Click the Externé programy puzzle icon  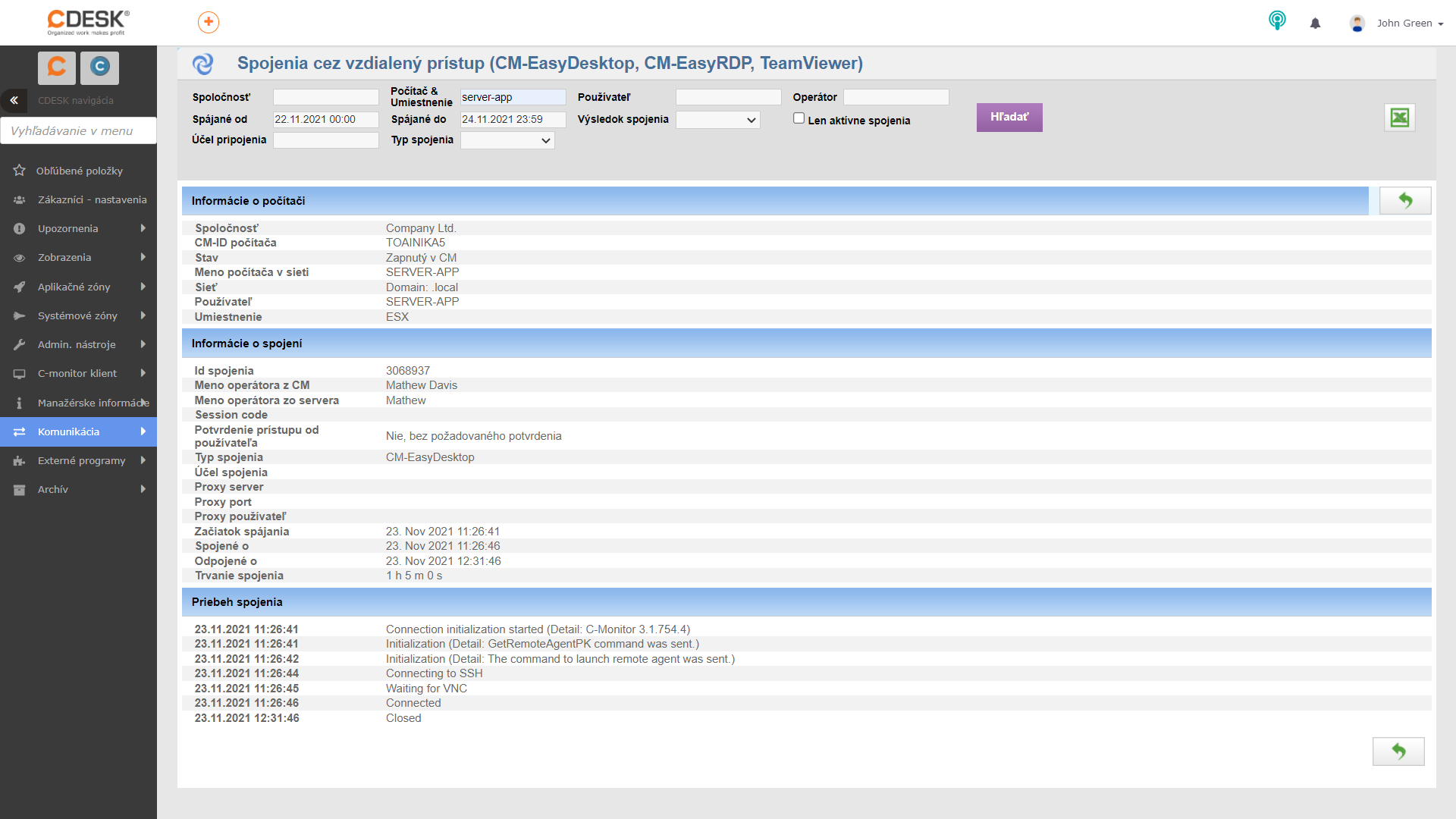[19, 460]
